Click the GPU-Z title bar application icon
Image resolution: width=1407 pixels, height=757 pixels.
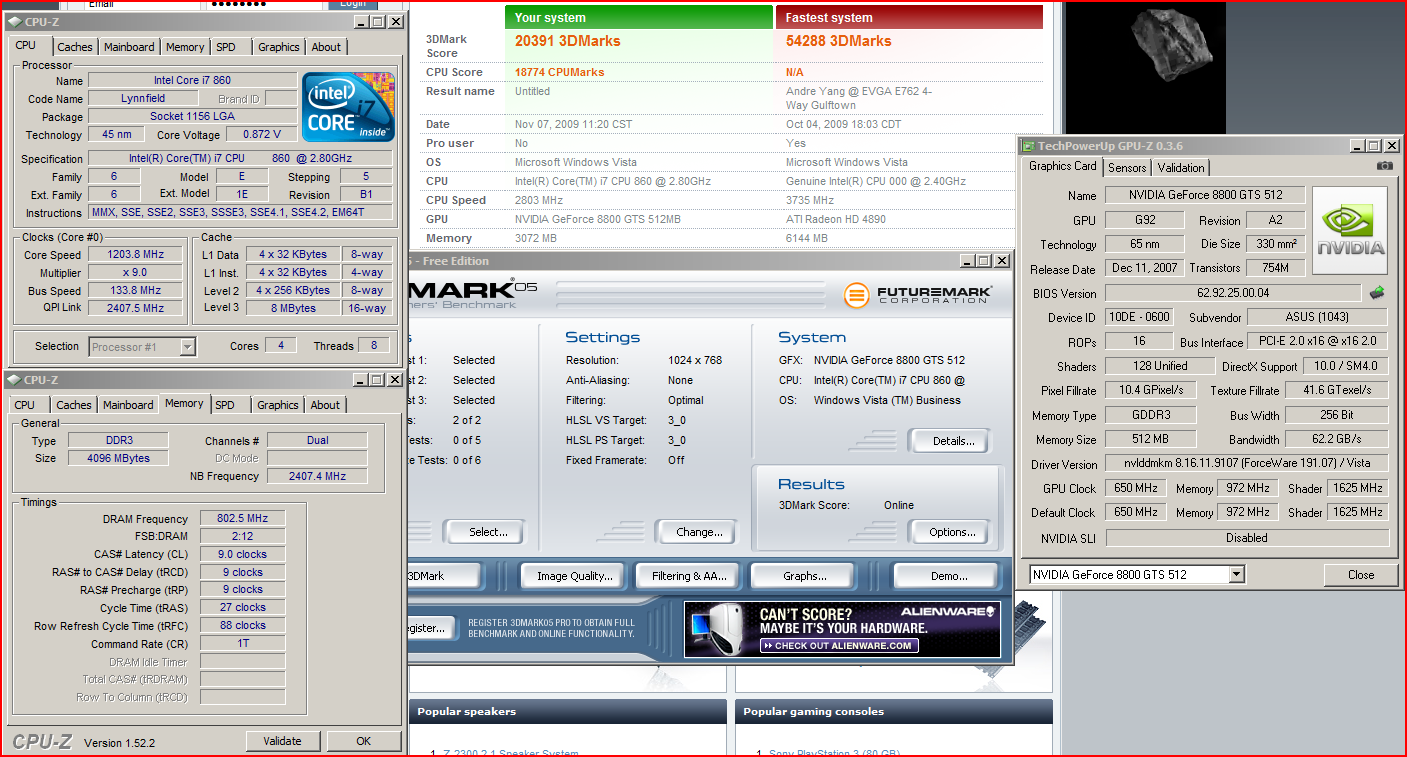tap(1029, 146)
